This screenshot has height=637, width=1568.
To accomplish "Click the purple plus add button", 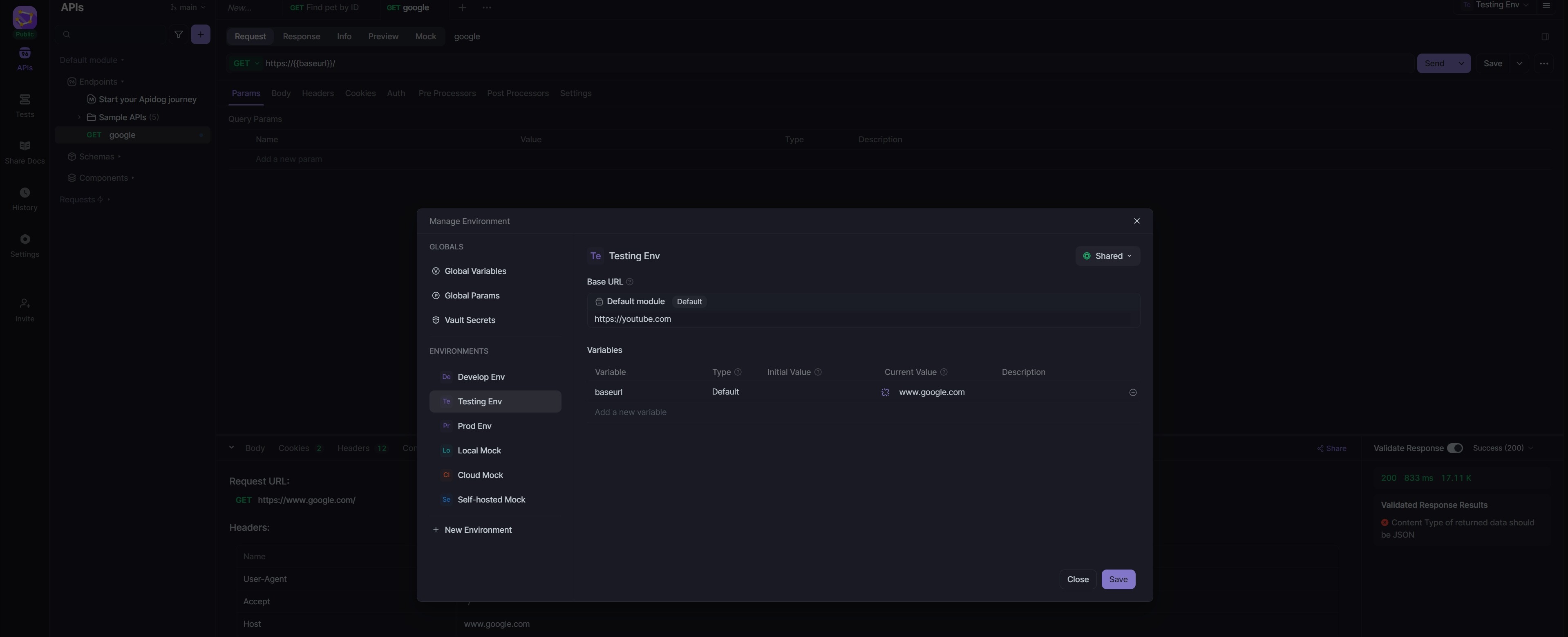I will pyautogui.click(x=200, y=35).
